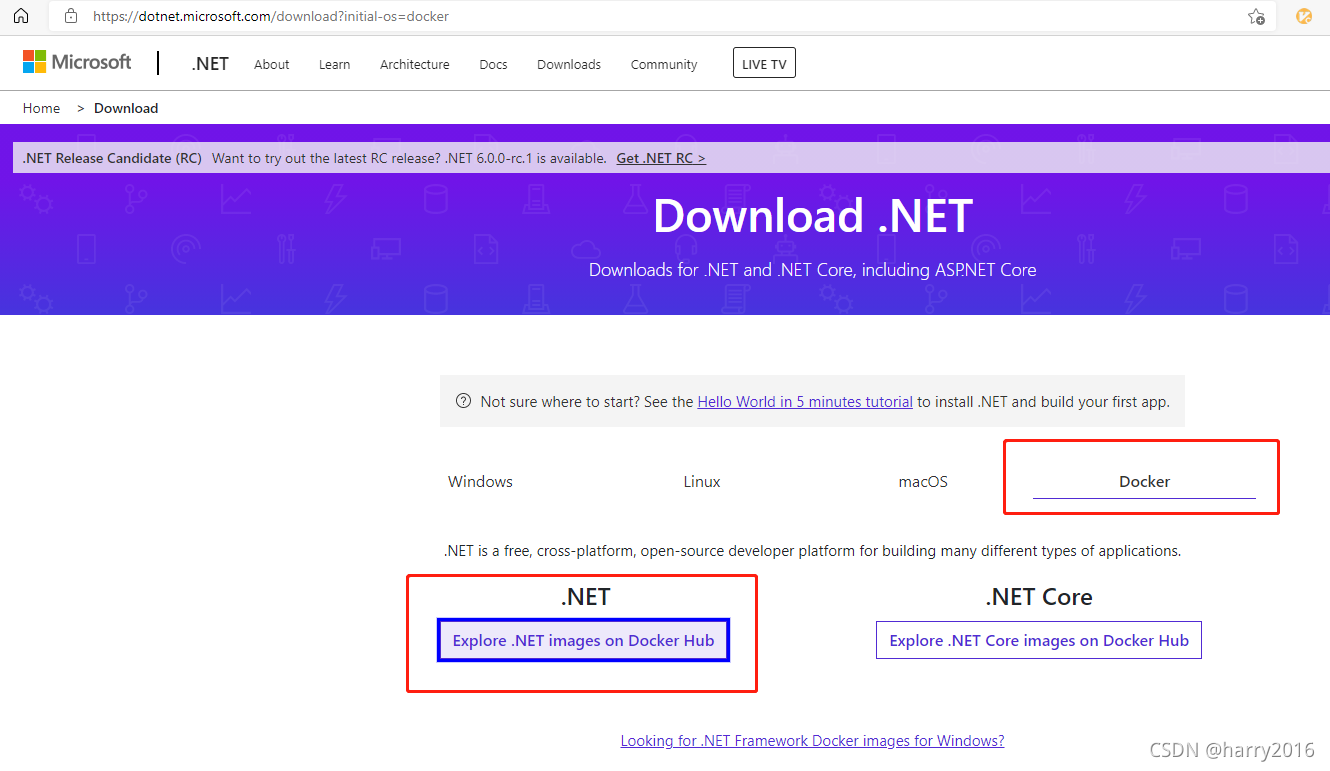Switch to the macOS tab

point(923,481)
